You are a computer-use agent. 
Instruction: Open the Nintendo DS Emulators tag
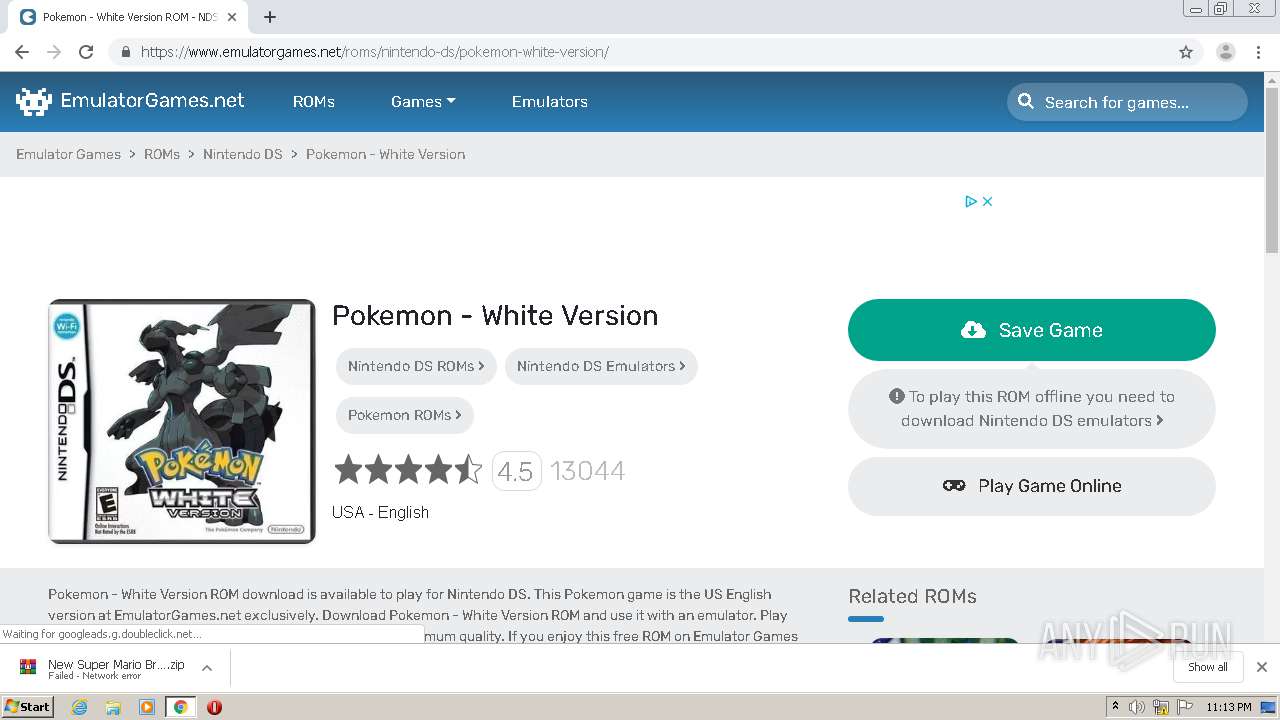[601, 366]
